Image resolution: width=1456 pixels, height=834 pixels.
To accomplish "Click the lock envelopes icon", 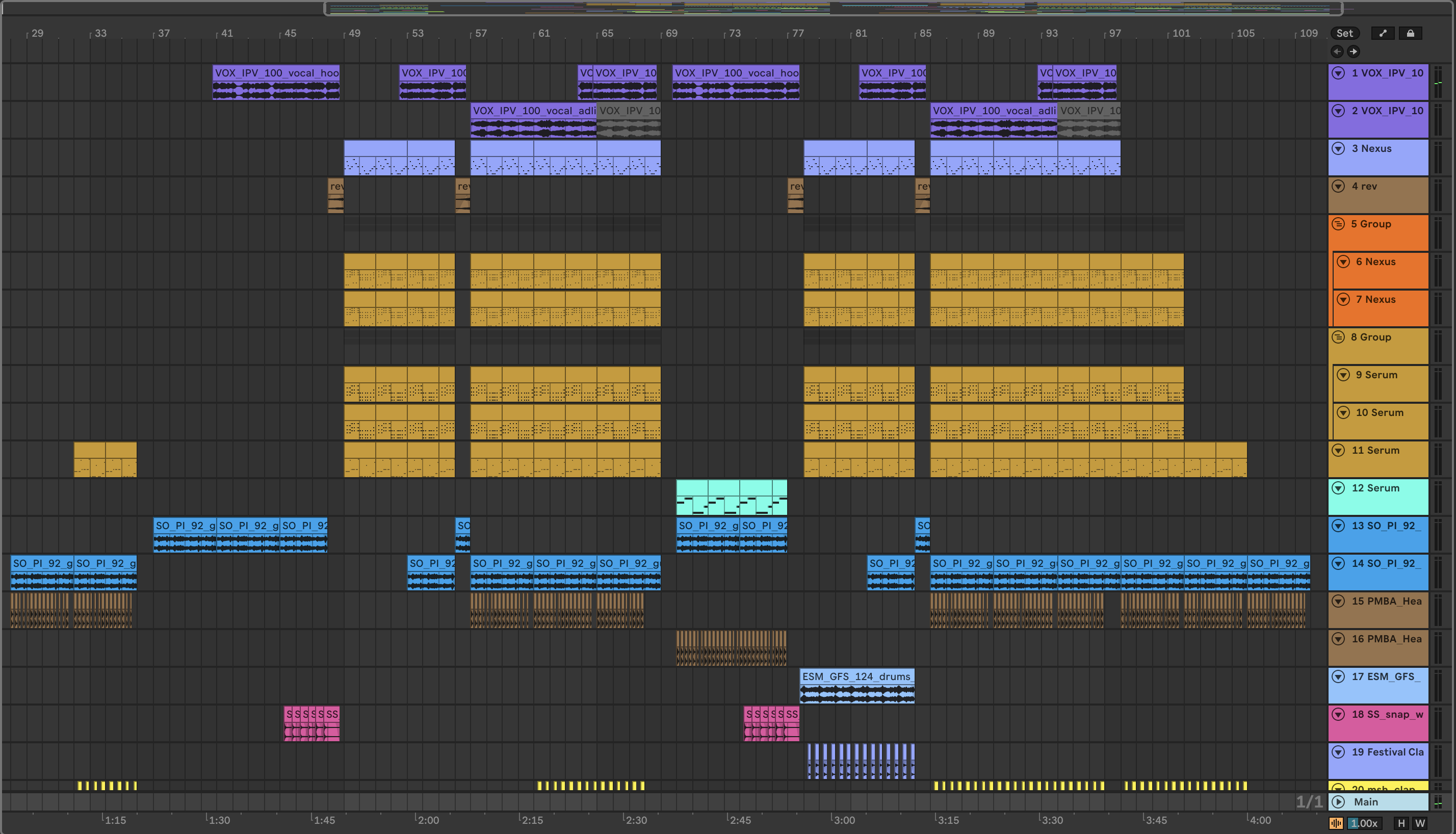I will (x=1410, y=33).
